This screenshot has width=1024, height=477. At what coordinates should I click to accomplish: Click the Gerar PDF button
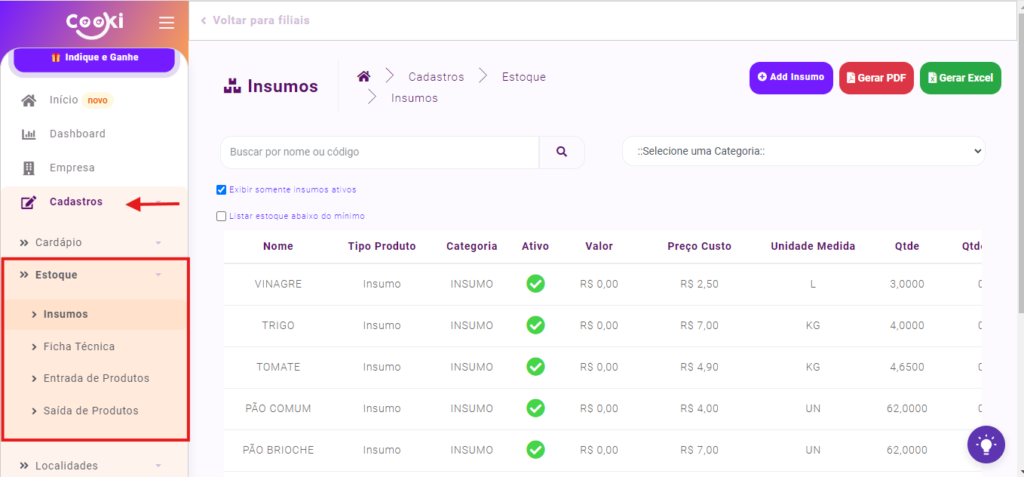(875, 78)
